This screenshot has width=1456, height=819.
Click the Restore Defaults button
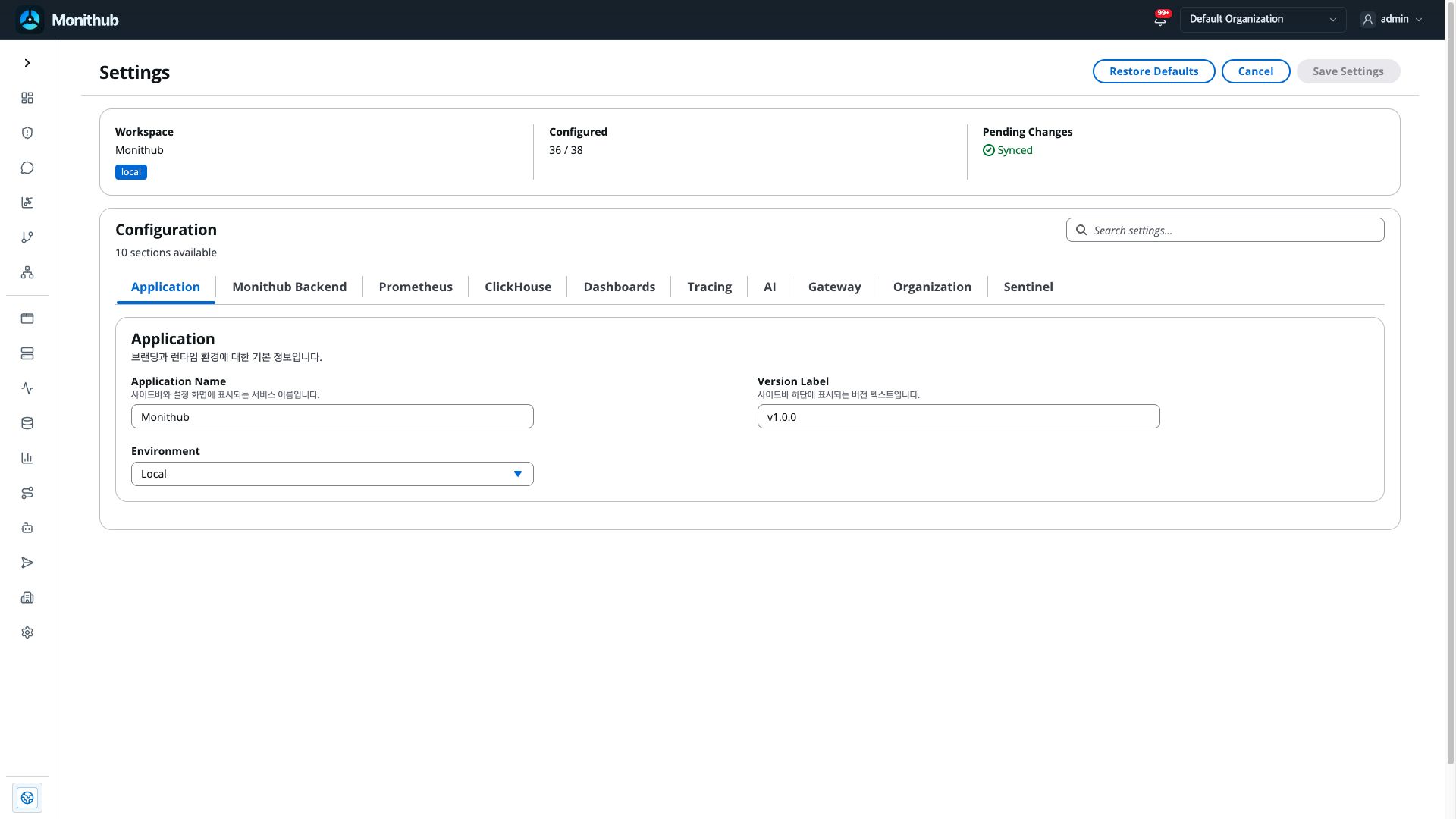click(x=1153, y=71)
